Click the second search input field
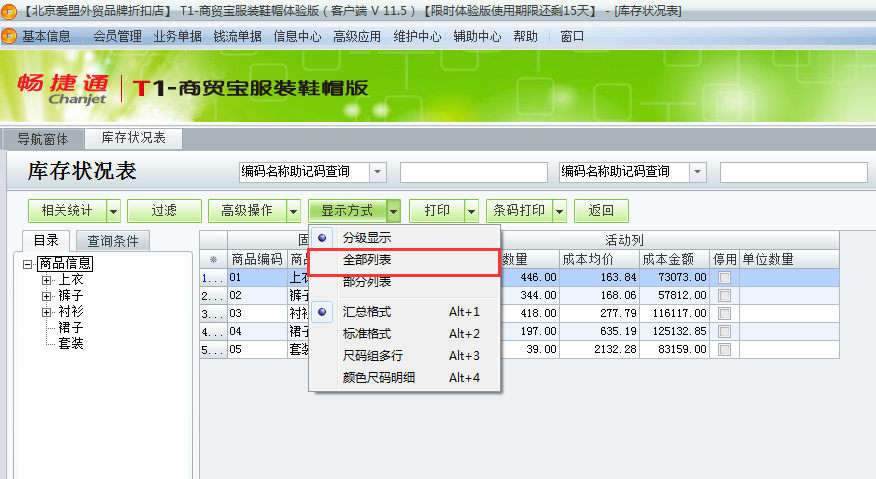The height and width of the screenshot is (479, 876). tap(793, 172)
